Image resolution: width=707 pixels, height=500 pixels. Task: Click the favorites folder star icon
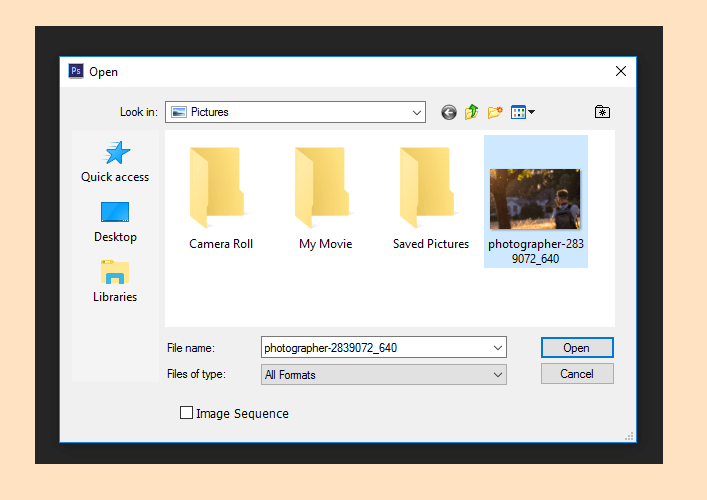click(602, 111)
